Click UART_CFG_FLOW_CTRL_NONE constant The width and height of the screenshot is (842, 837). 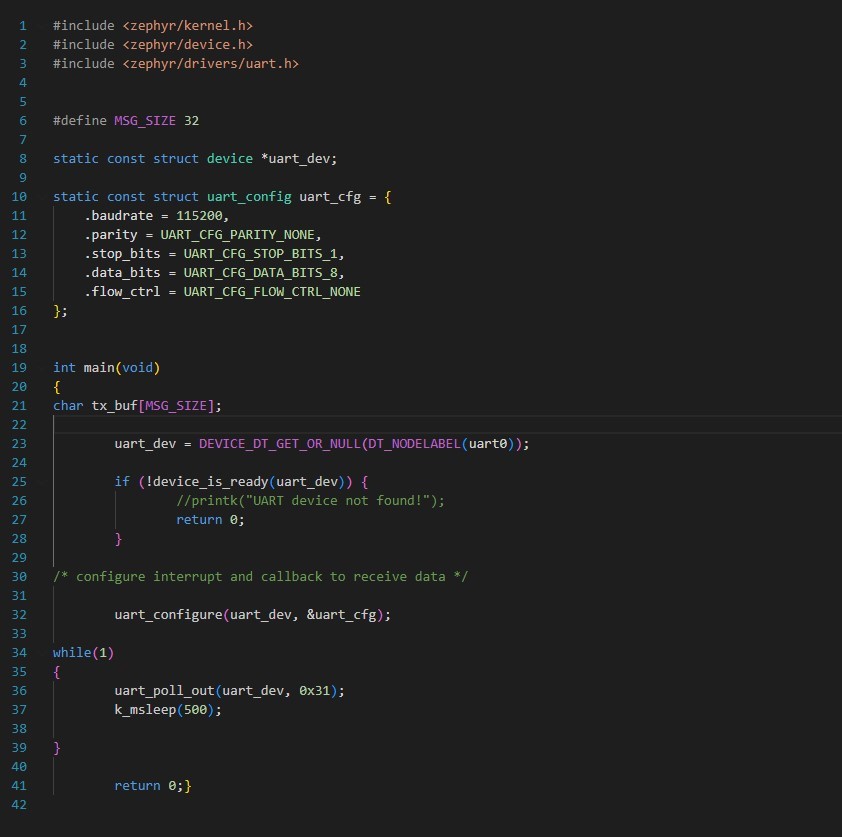coord(272,292)
